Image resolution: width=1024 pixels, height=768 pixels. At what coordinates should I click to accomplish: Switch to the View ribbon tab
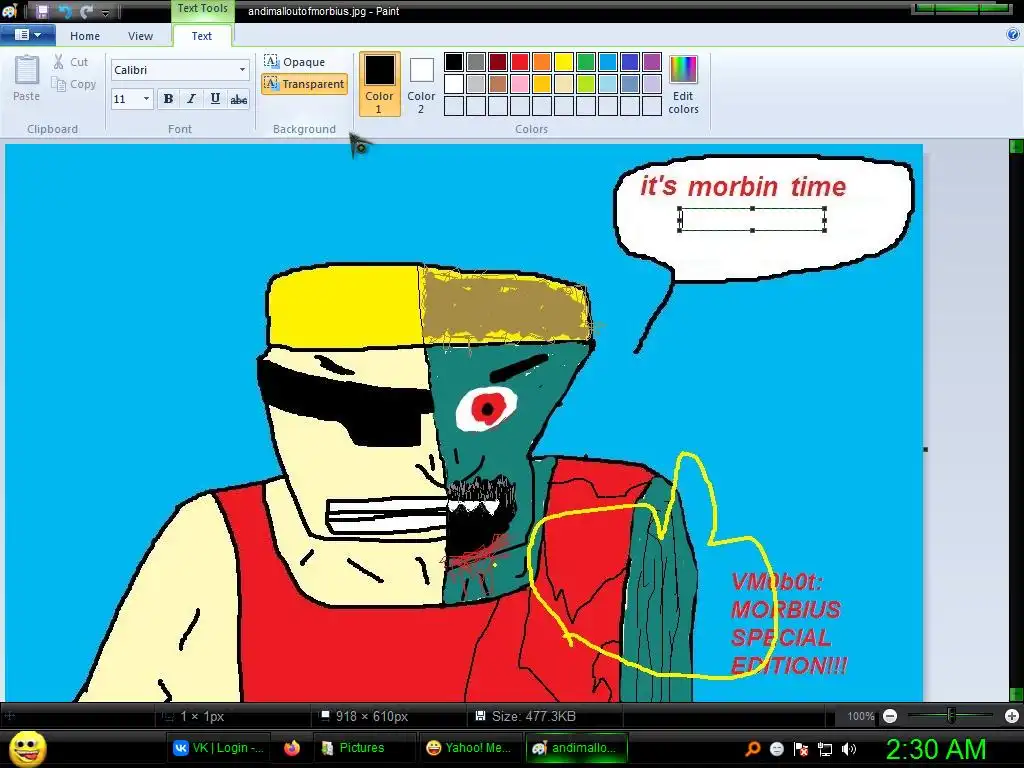[140, 36]
